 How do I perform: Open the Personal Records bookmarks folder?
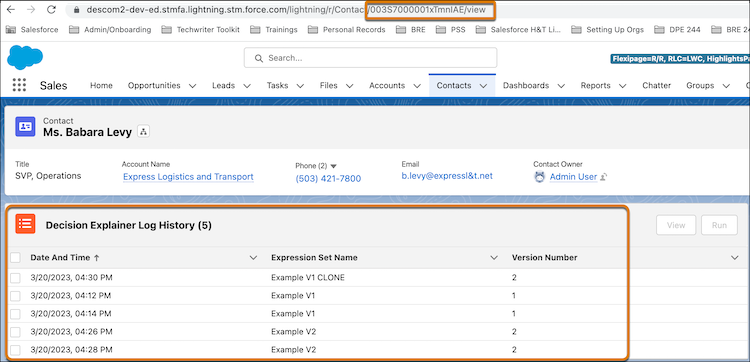coord(346,30)
